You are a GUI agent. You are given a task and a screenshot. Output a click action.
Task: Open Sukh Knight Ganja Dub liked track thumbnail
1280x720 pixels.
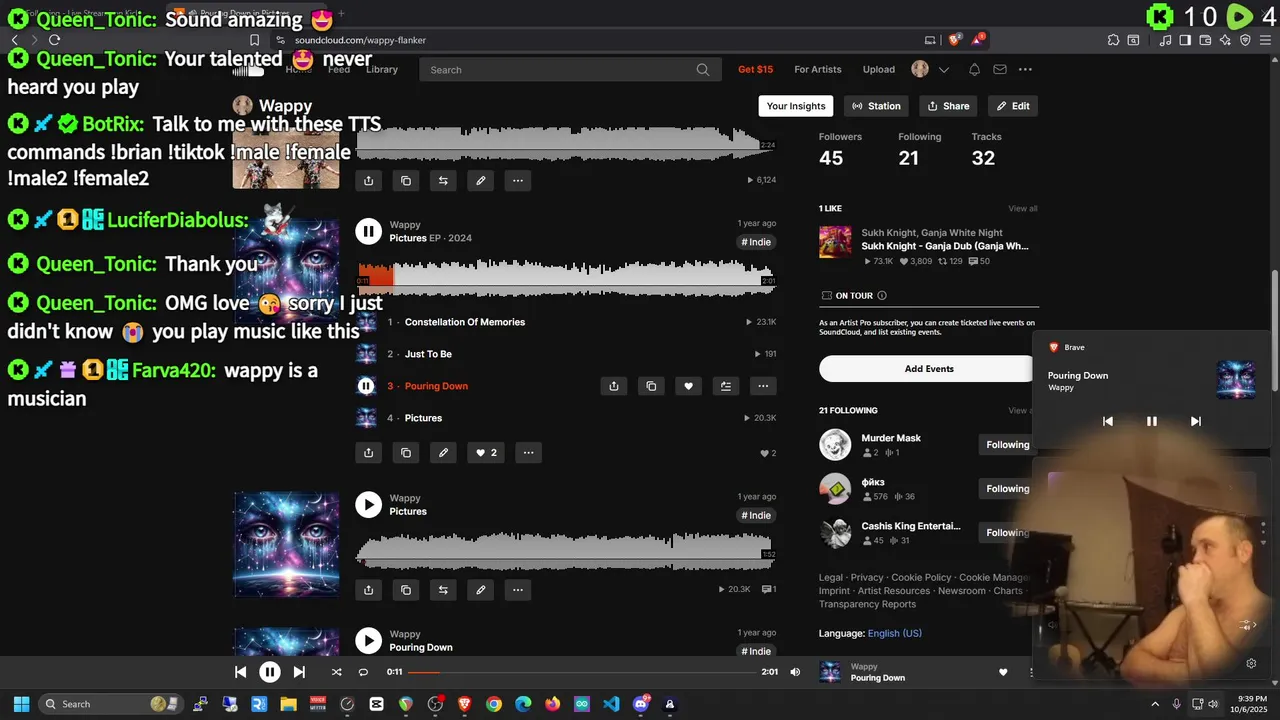click(835, 242)
